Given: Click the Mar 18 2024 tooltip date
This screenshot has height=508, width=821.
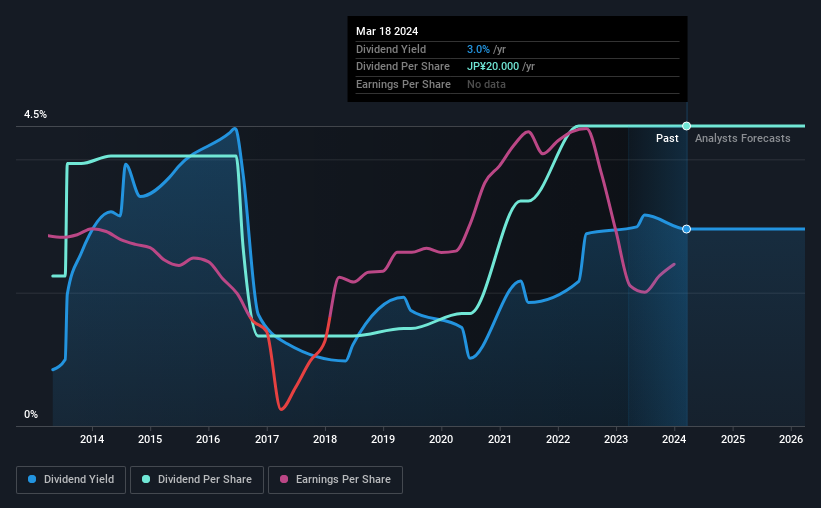Looking at the screenshot, I should pos(387,31).
